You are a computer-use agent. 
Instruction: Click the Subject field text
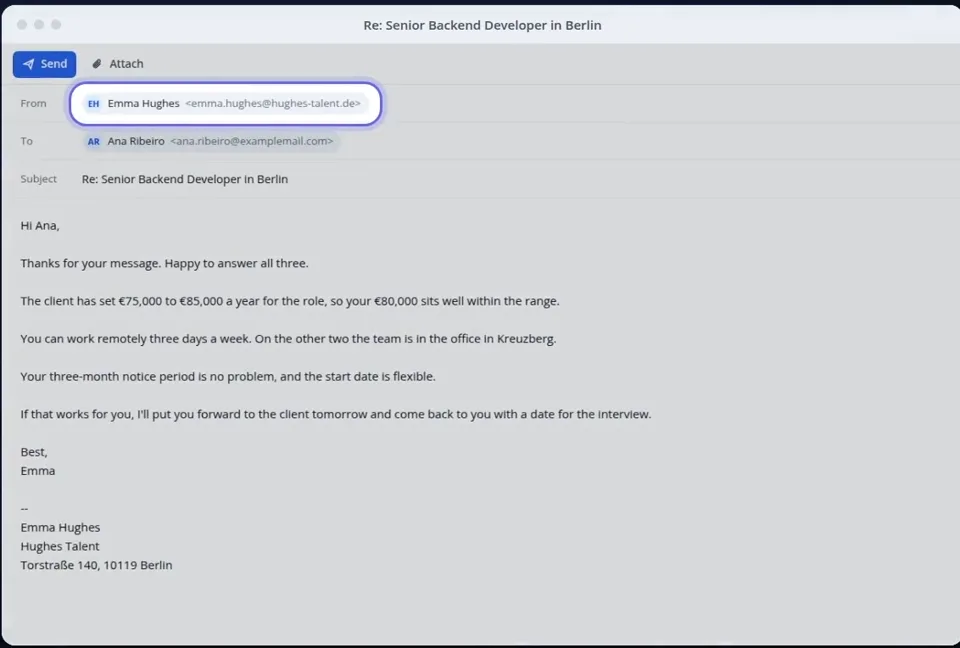point(185,179)
